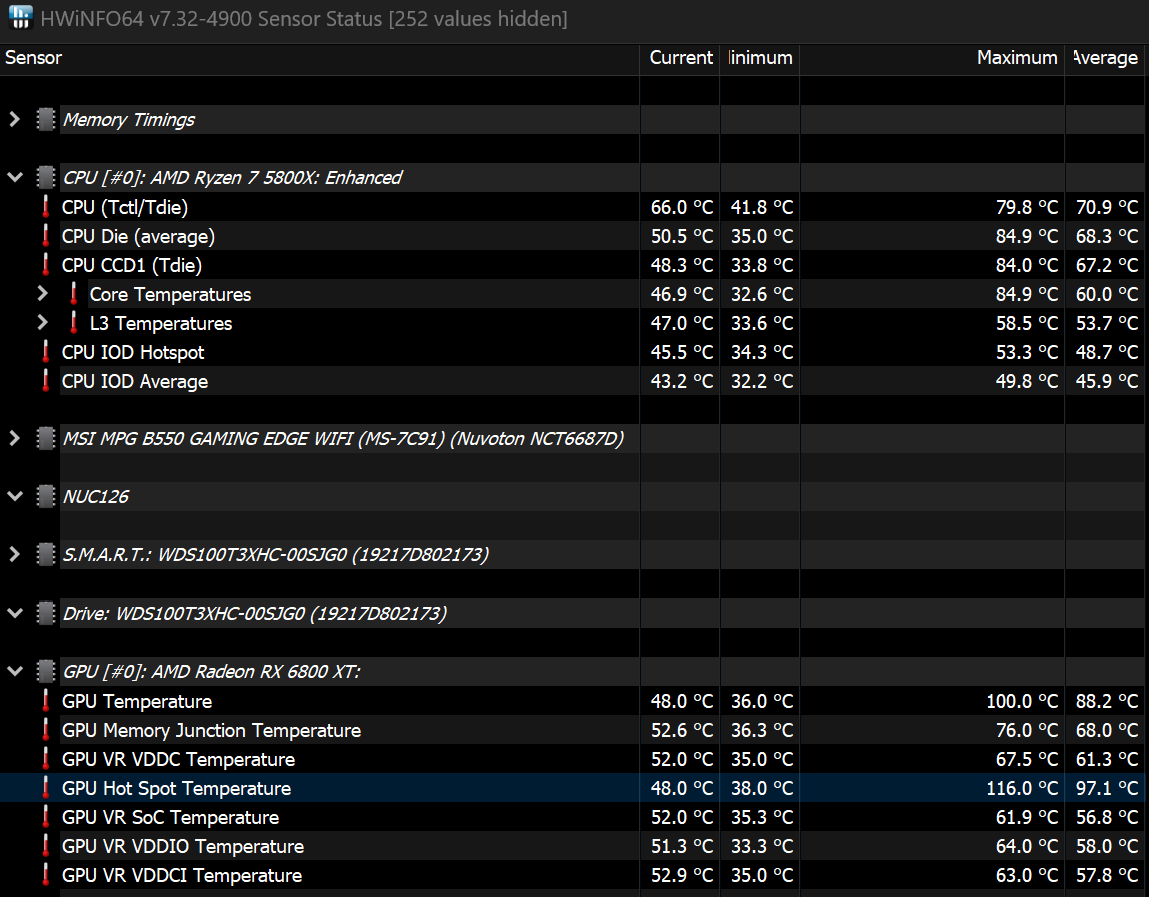Collapse the GPU AMD Radeon RX 6800 XT group
Viewport: 1149px width, 897px height.
coord(15,671)
